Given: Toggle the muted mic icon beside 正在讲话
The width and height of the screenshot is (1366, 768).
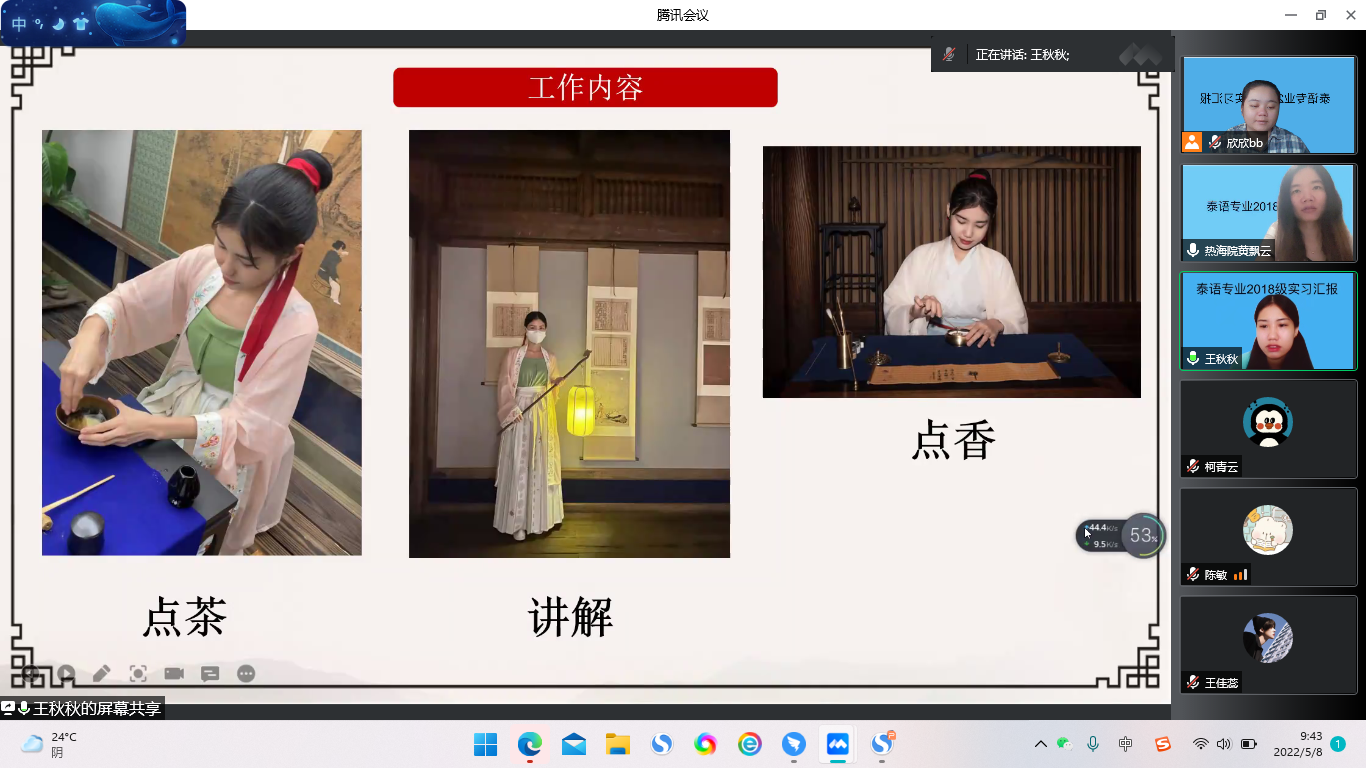Looking at the screenshot, I should (x=949, y=55).
